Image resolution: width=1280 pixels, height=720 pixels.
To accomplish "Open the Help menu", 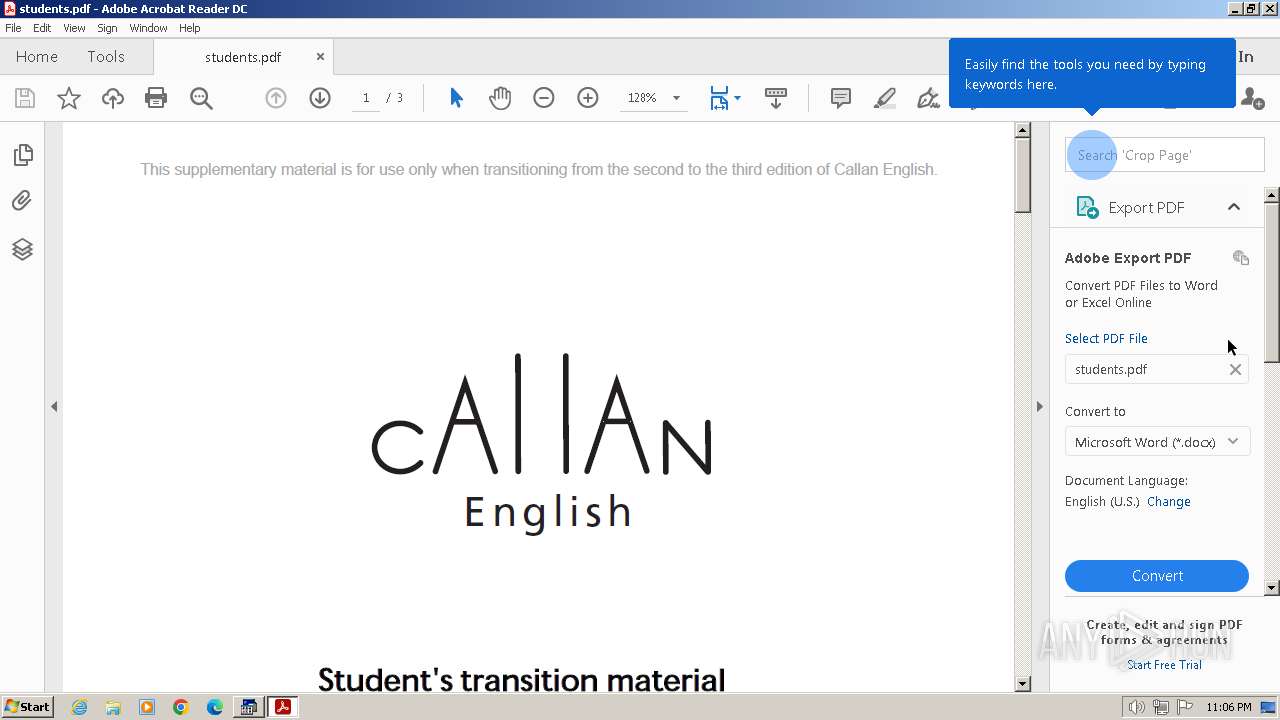I will coord(190,28).
